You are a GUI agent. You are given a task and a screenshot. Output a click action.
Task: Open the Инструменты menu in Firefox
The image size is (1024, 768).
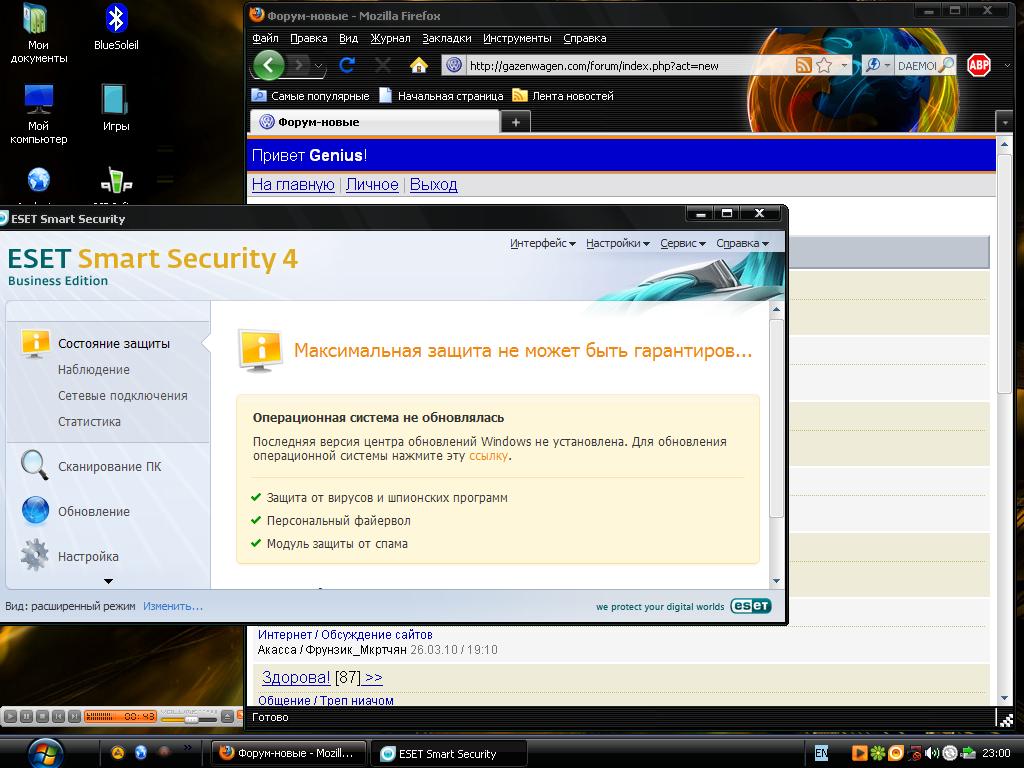517,38
